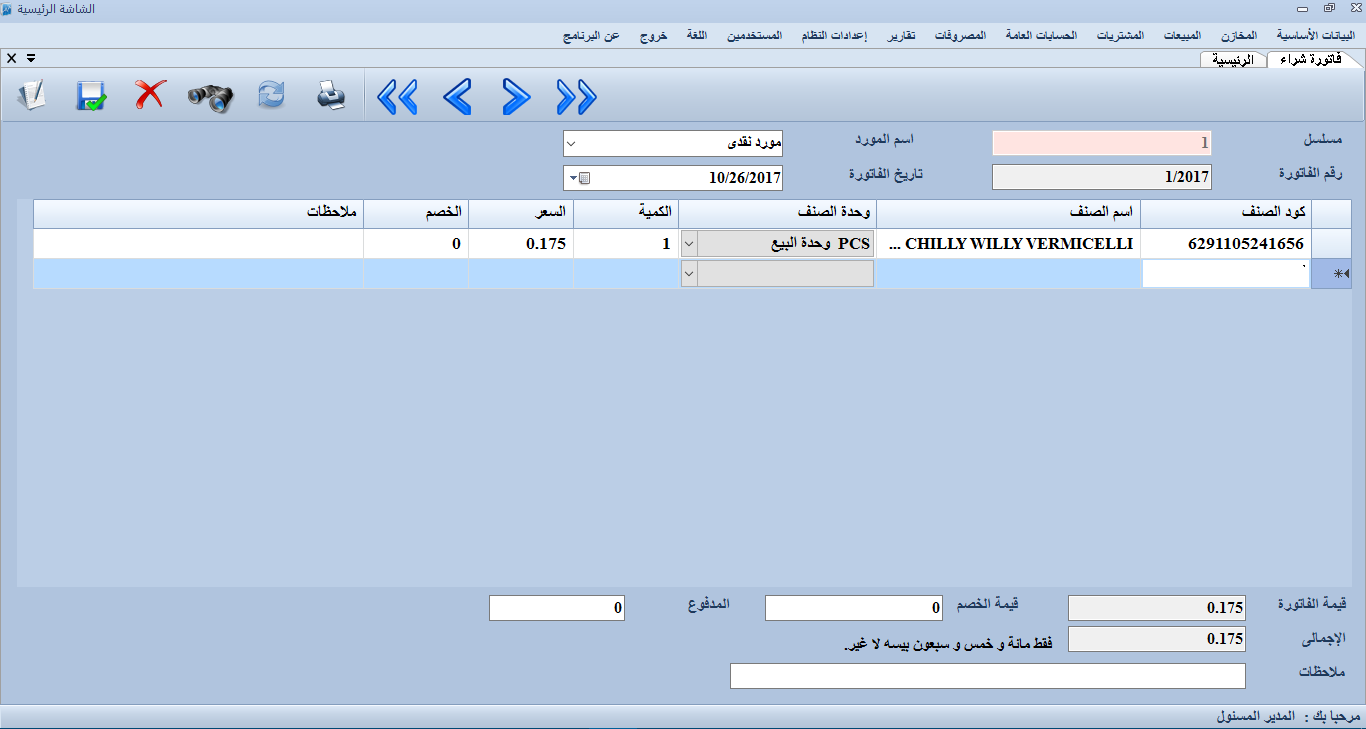Open the المصروفات menu
Image resolution: width=1366 pixels, height=729 pixels.
tap(961, 35)
